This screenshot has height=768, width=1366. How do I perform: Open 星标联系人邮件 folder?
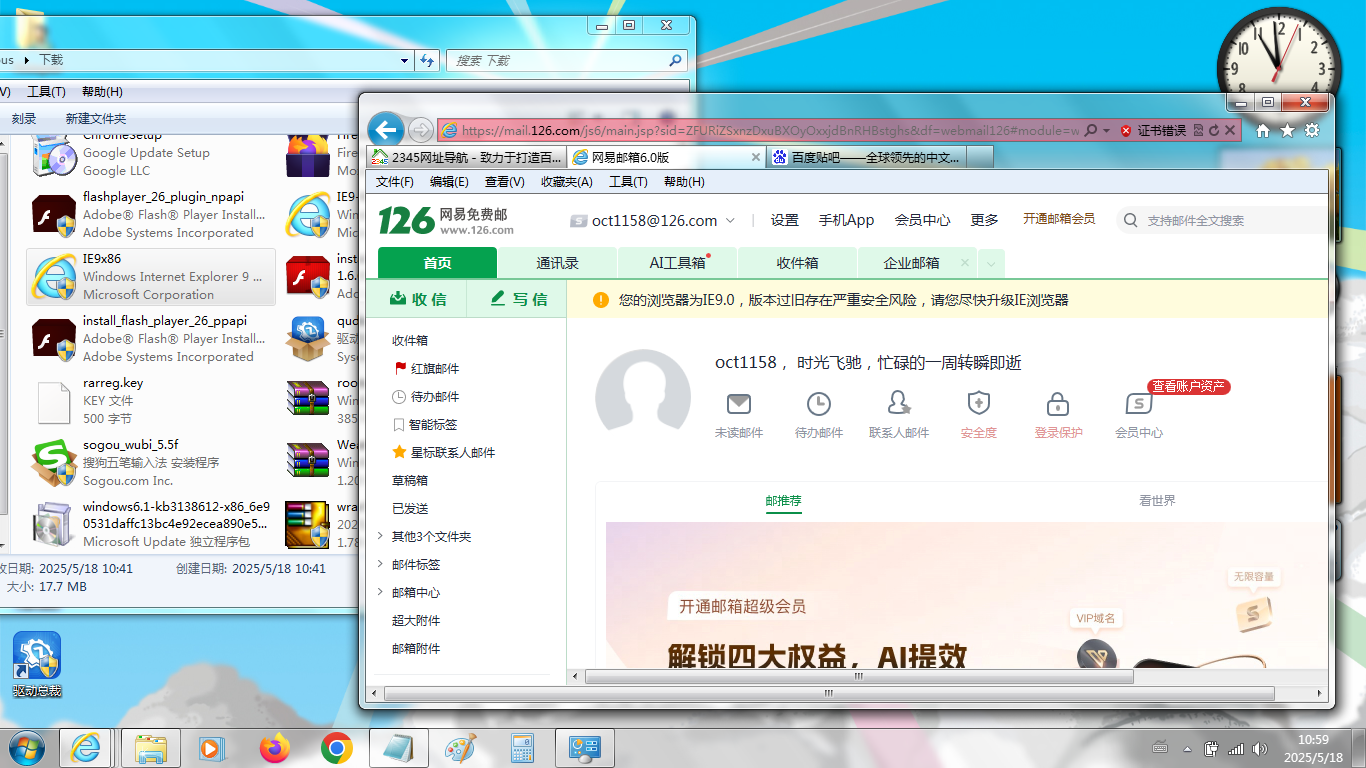(x=444, y=453)
